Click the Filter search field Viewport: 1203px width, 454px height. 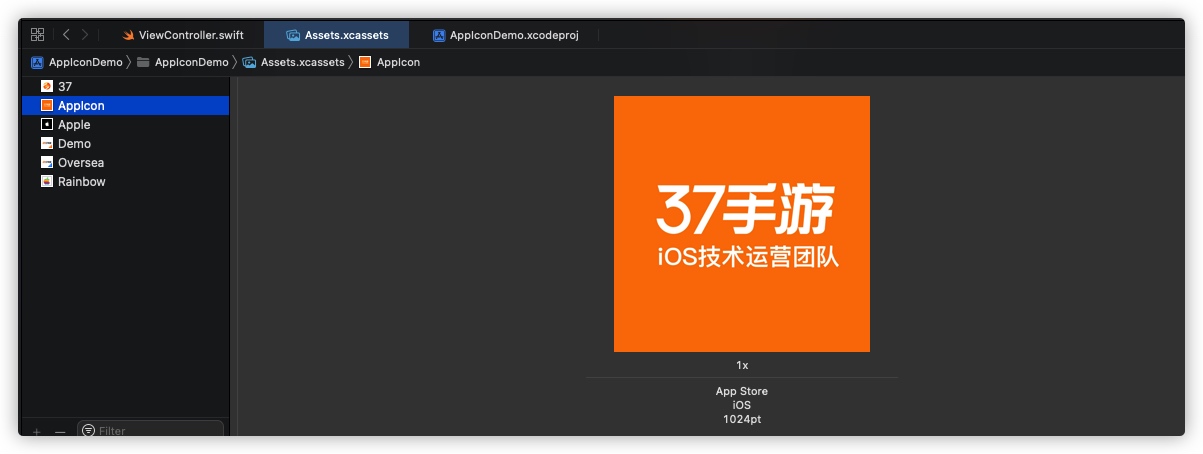coord(150,430)
